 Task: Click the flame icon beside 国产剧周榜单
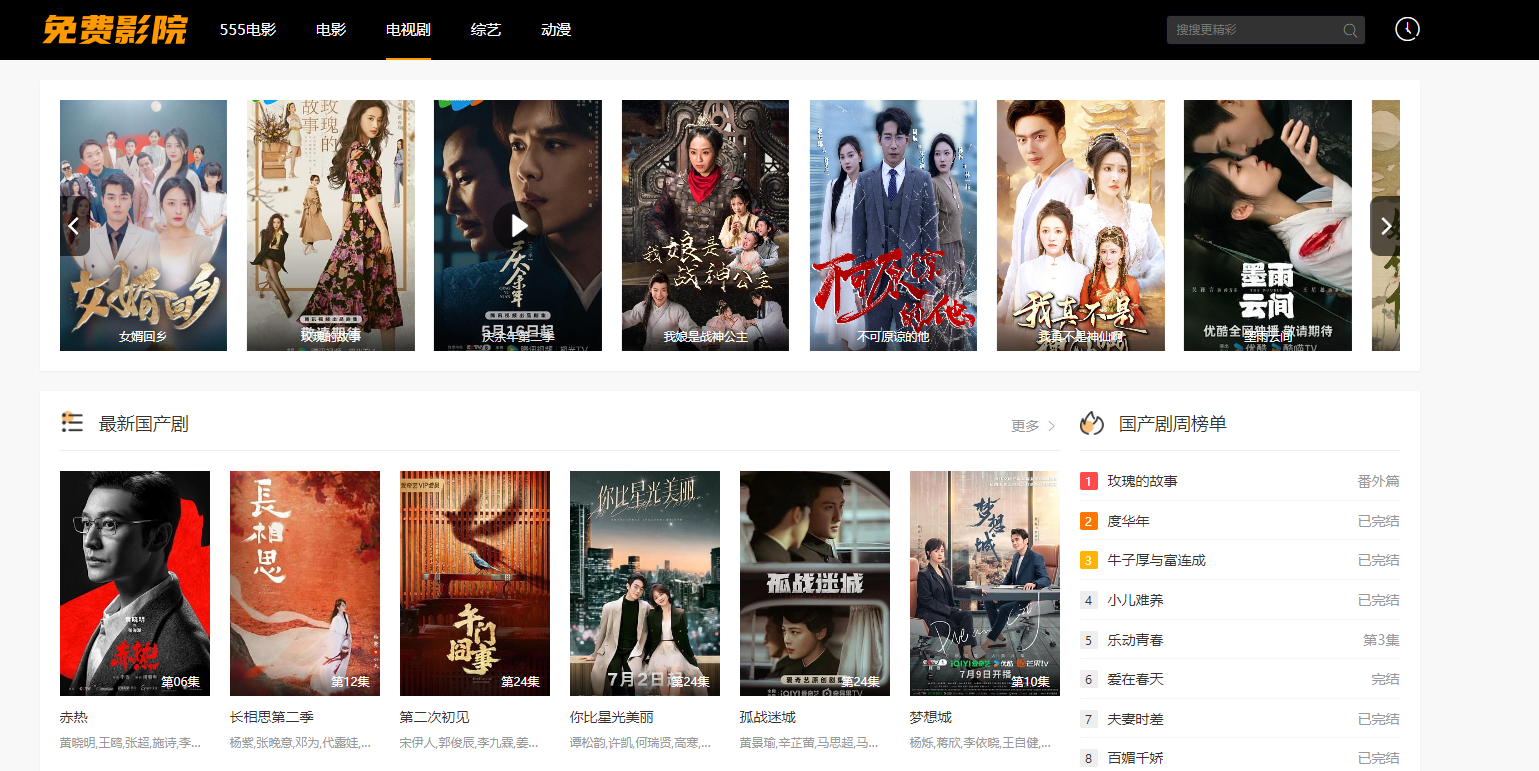click(1091, 423)
